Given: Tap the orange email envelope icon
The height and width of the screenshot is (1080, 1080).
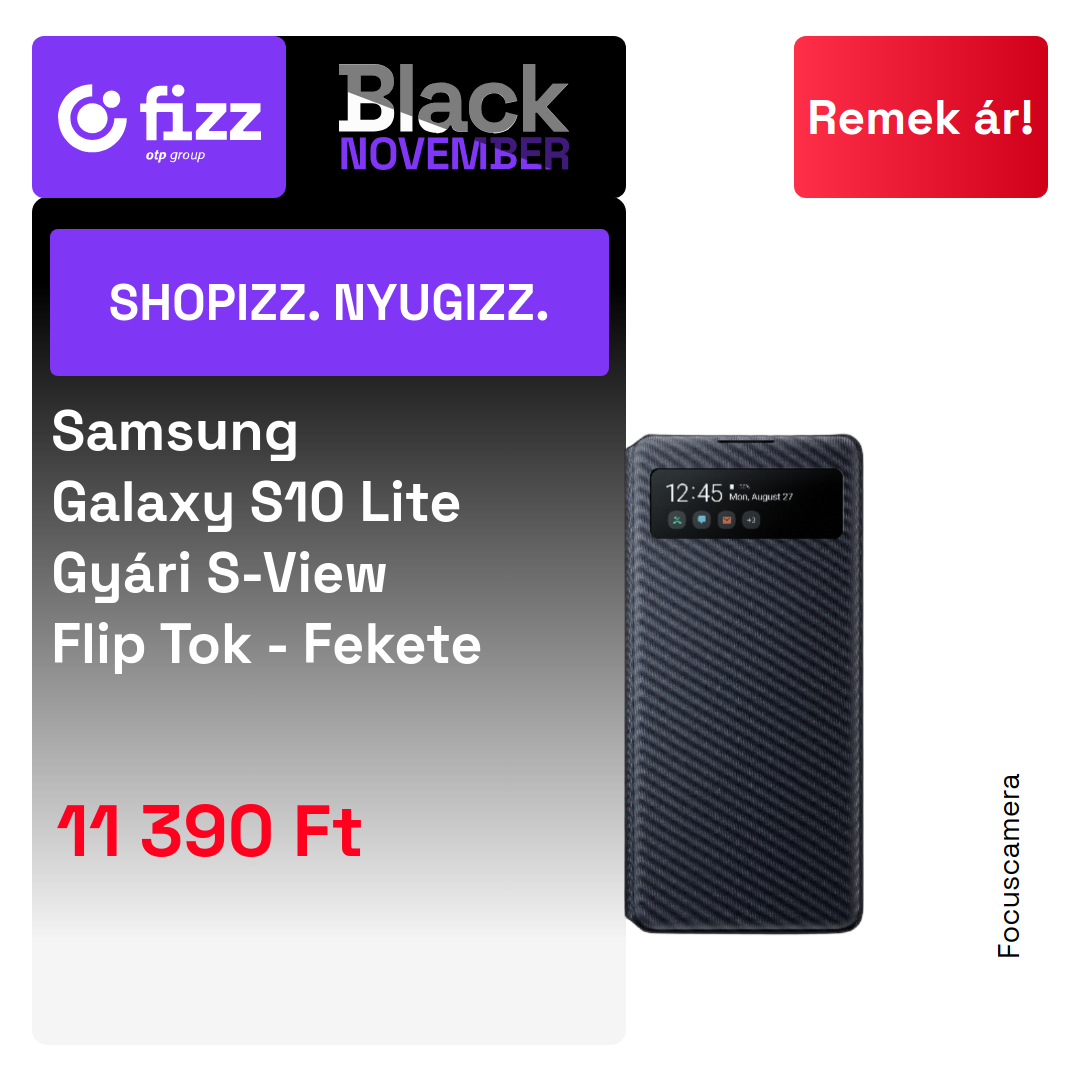Looking at the screenshot, I should [x=727, y=520].
